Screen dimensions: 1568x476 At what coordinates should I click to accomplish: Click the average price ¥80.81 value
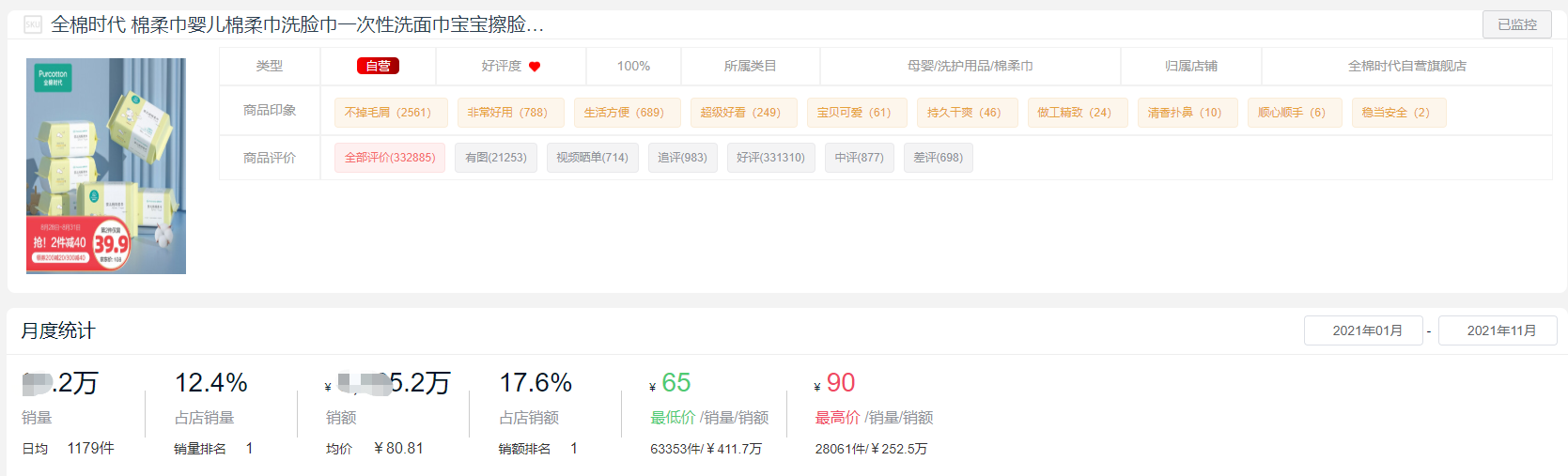[398, 449]
